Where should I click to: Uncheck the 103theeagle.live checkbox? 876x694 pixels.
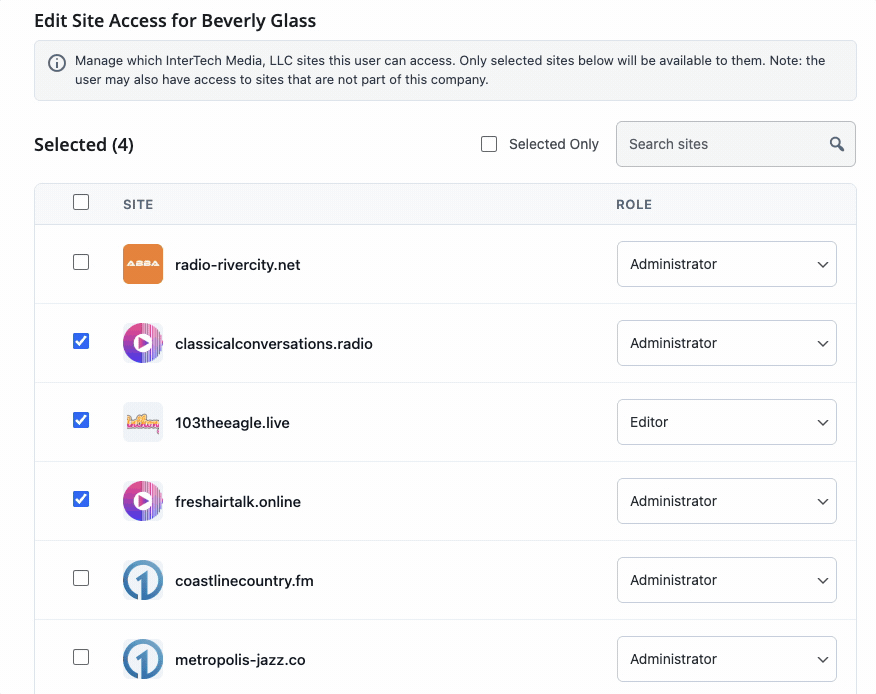[81, 420]
